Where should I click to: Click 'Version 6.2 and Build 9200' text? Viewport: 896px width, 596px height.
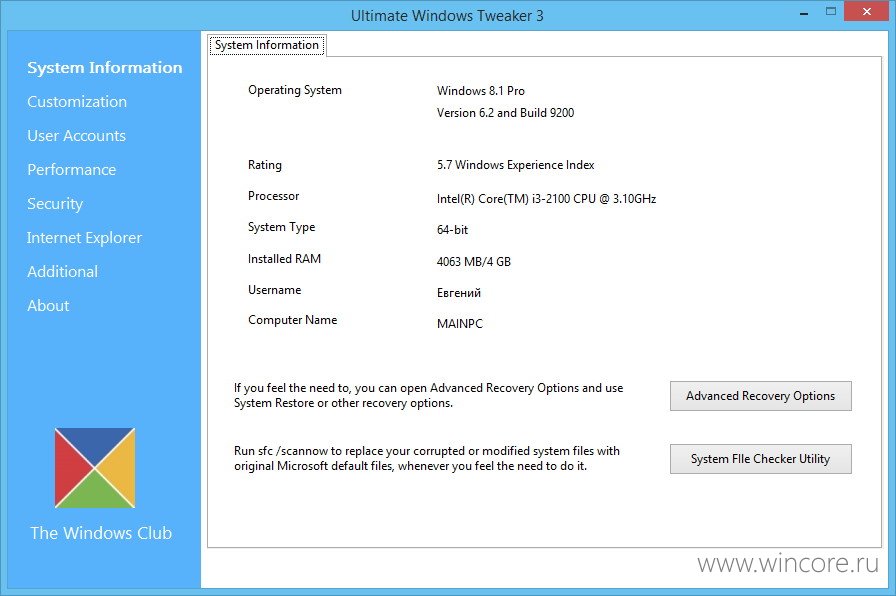click(x=505, y=113)
